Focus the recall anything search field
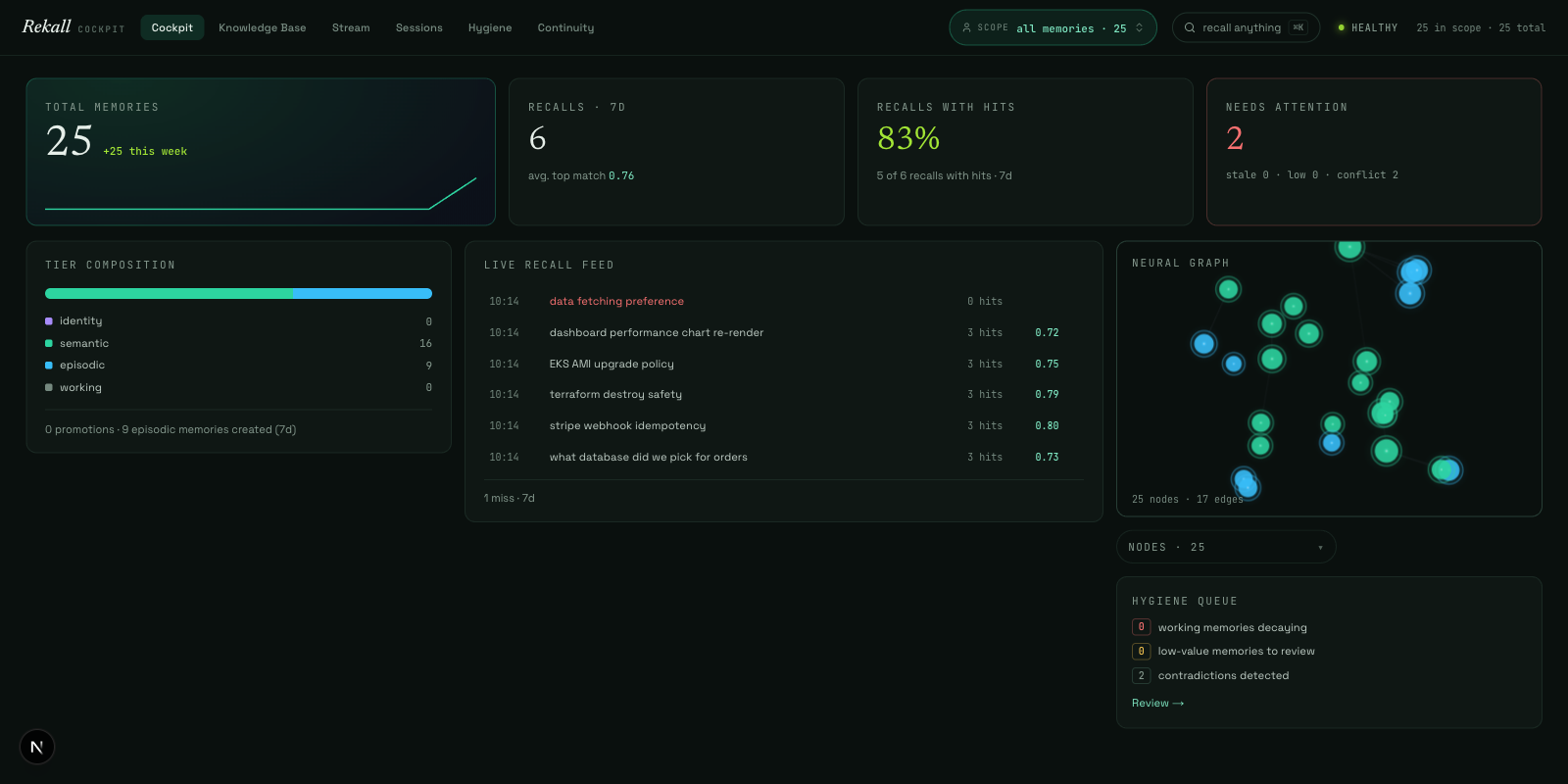The image size is (1568, 784). 1246,27
